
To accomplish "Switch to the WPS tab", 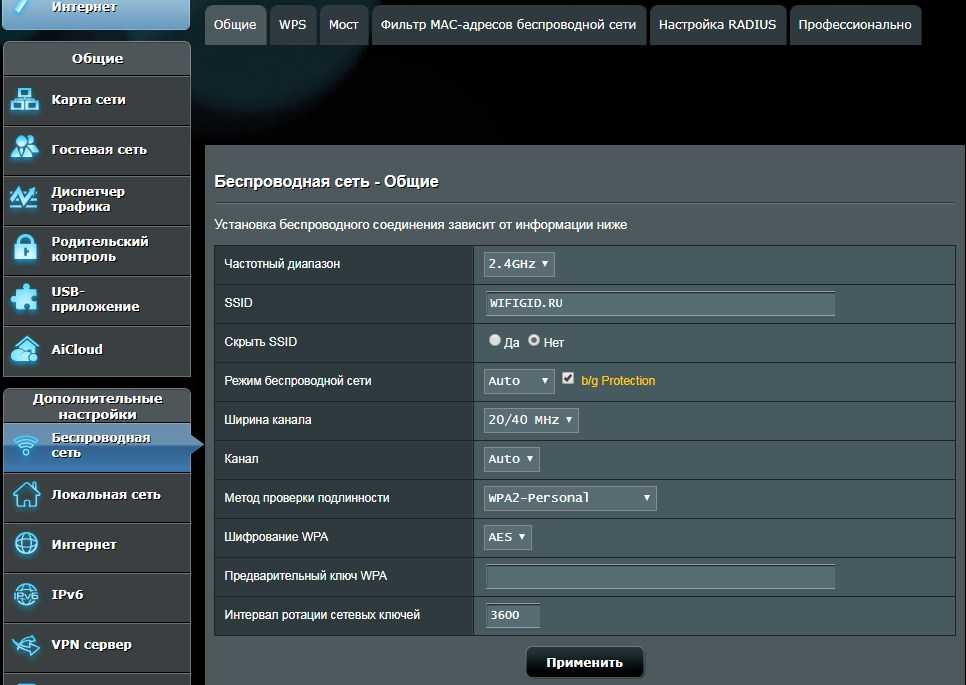I will coord(292,25).
